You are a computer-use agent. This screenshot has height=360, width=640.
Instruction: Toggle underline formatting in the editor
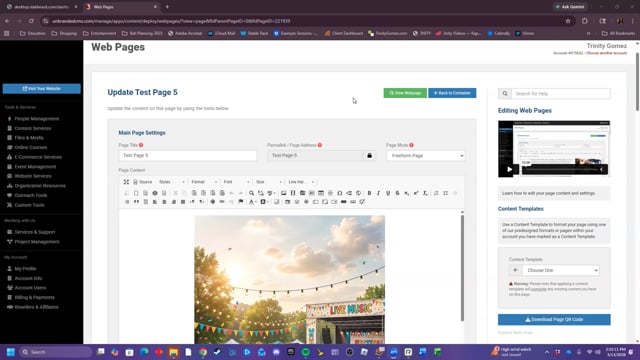[388, 193]
